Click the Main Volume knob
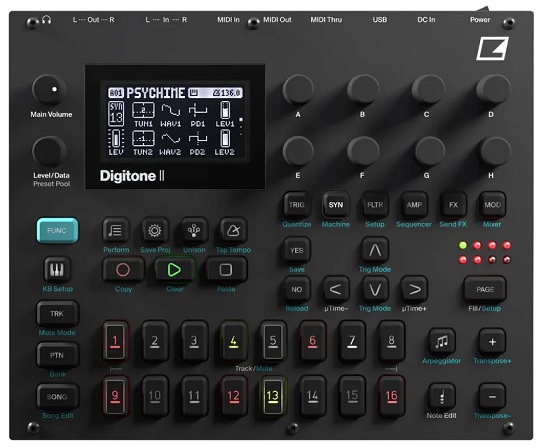Image resolution: width=540 pixels, height=448 pixels. (49, 90)
